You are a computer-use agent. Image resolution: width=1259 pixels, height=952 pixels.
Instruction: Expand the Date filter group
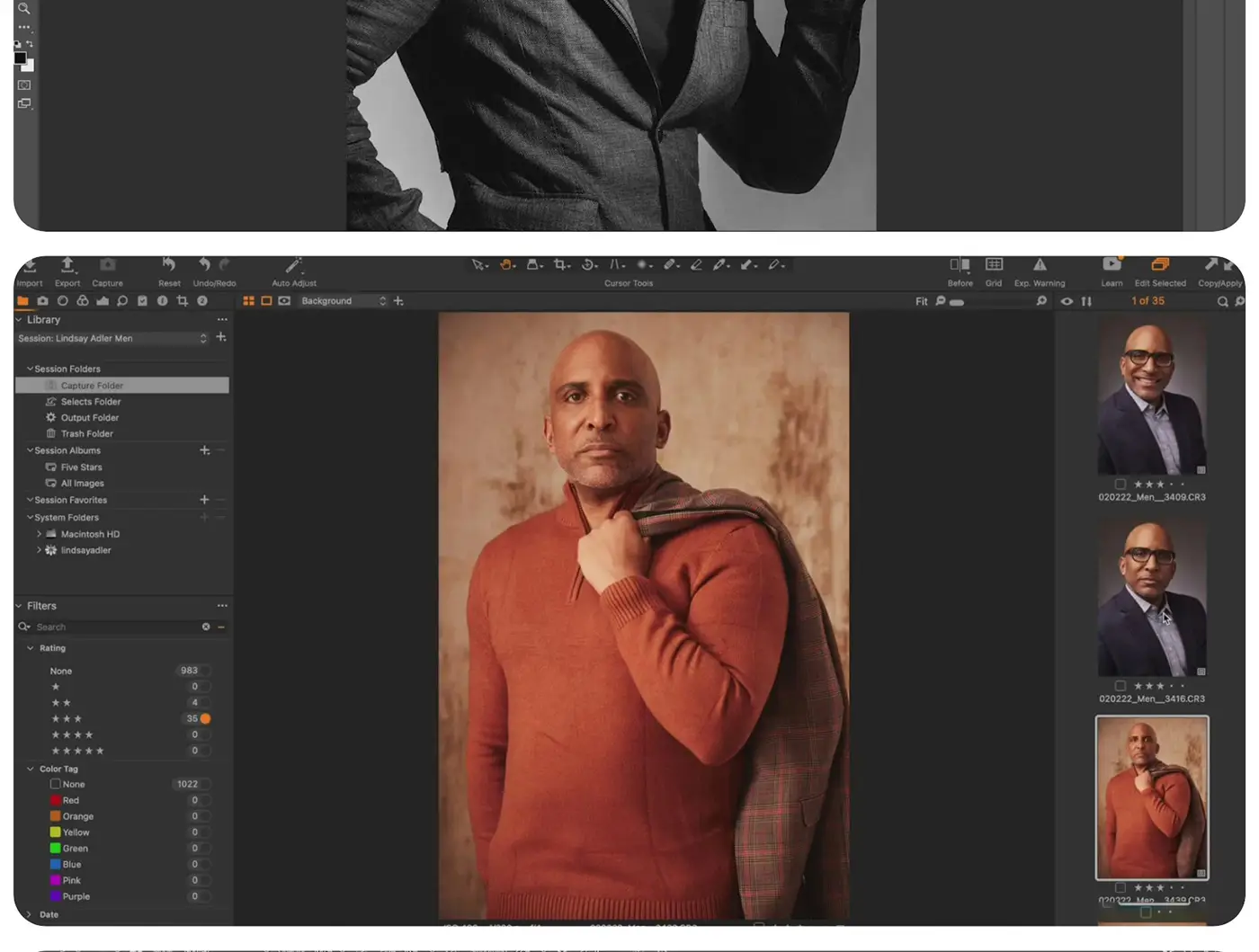pyautogui.click(x=30, y=915)
